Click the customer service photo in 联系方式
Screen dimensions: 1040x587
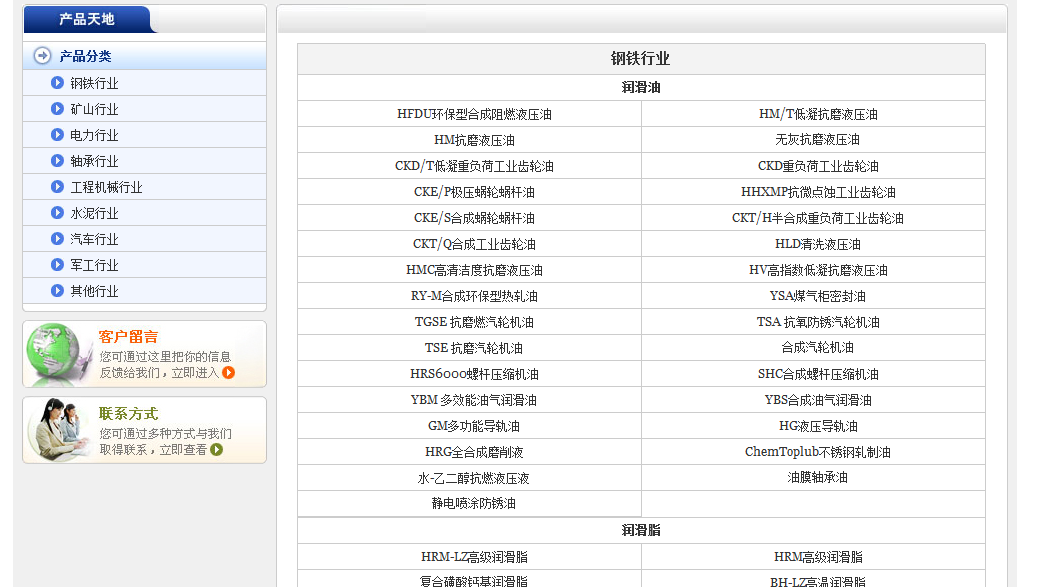point(58,430)
